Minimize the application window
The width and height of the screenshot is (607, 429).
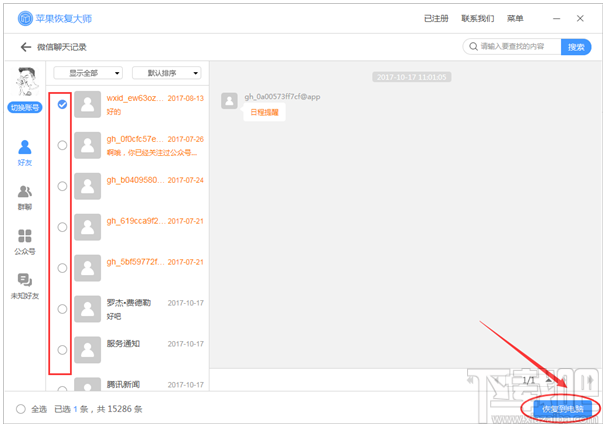tap(557, 19)
